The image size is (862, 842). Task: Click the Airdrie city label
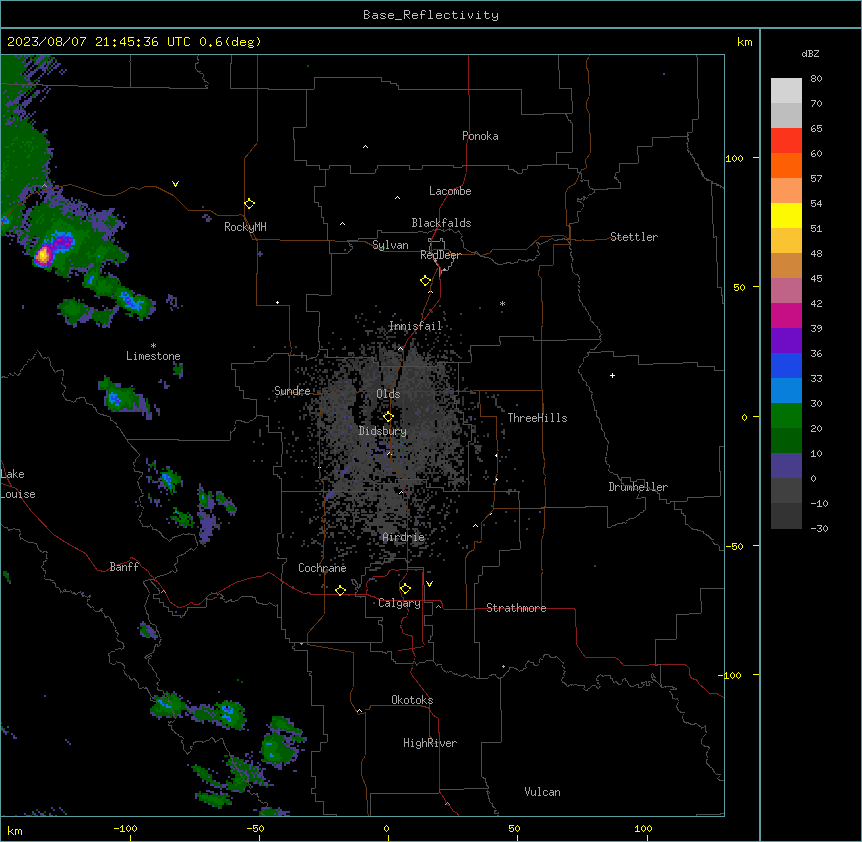click(x=404, y=537)
